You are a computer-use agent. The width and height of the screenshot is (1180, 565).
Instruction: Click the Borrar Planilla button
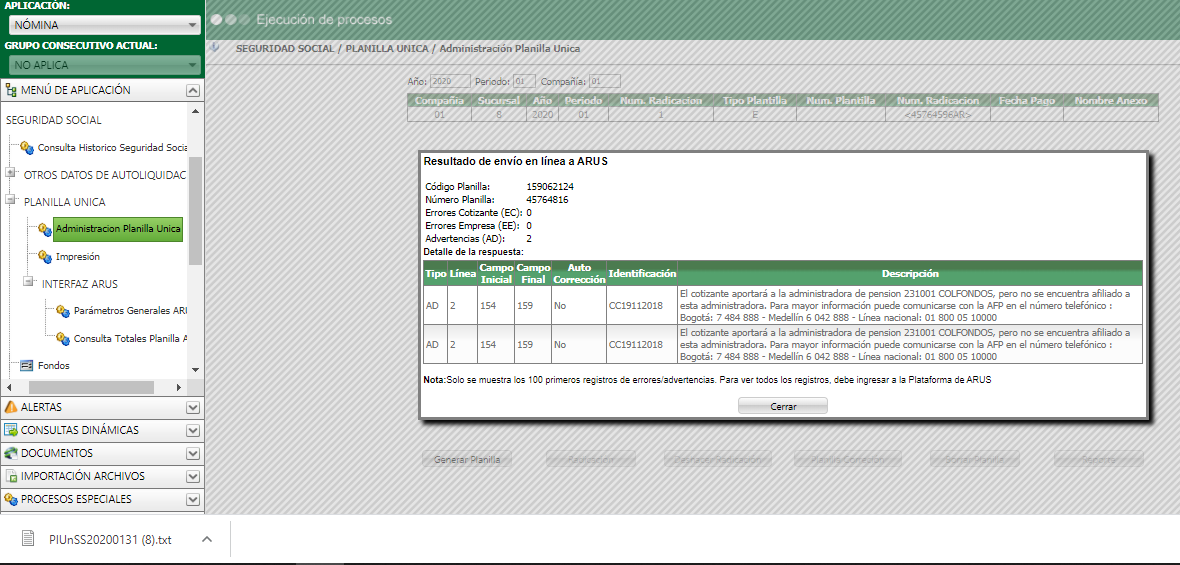975,459
